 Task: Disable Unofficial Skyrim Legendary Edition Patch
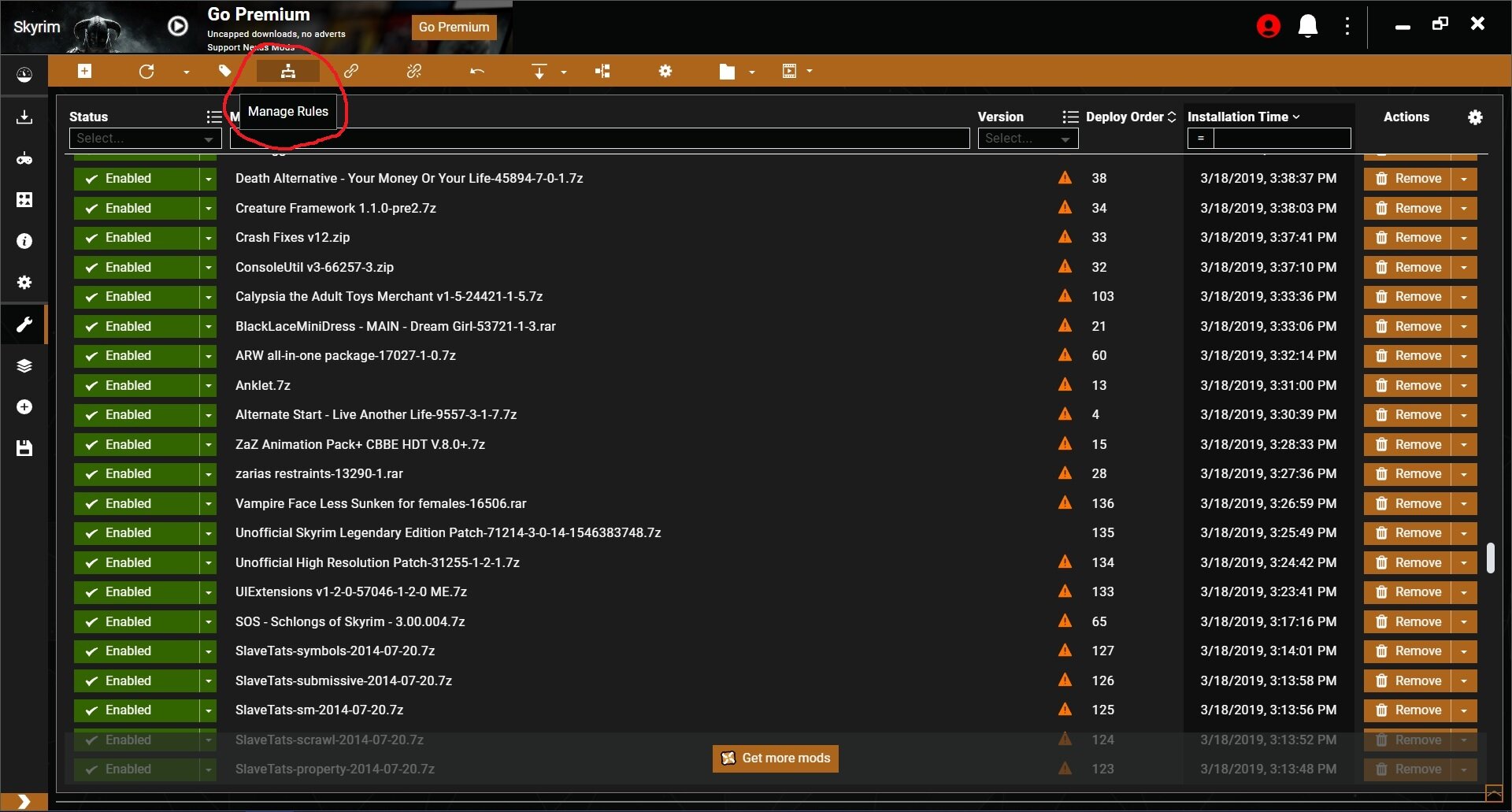pyautogui.click(x=136, y=533)
